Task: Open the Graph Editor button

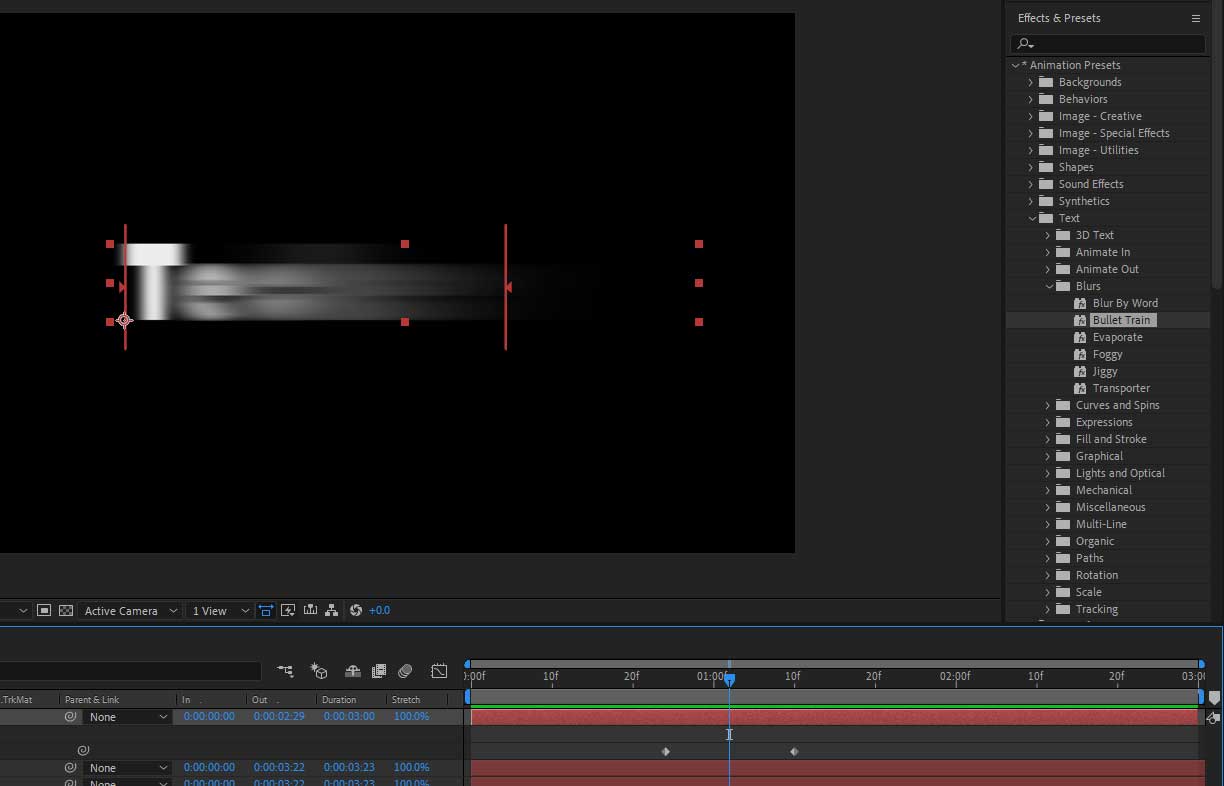Action: 439,671
